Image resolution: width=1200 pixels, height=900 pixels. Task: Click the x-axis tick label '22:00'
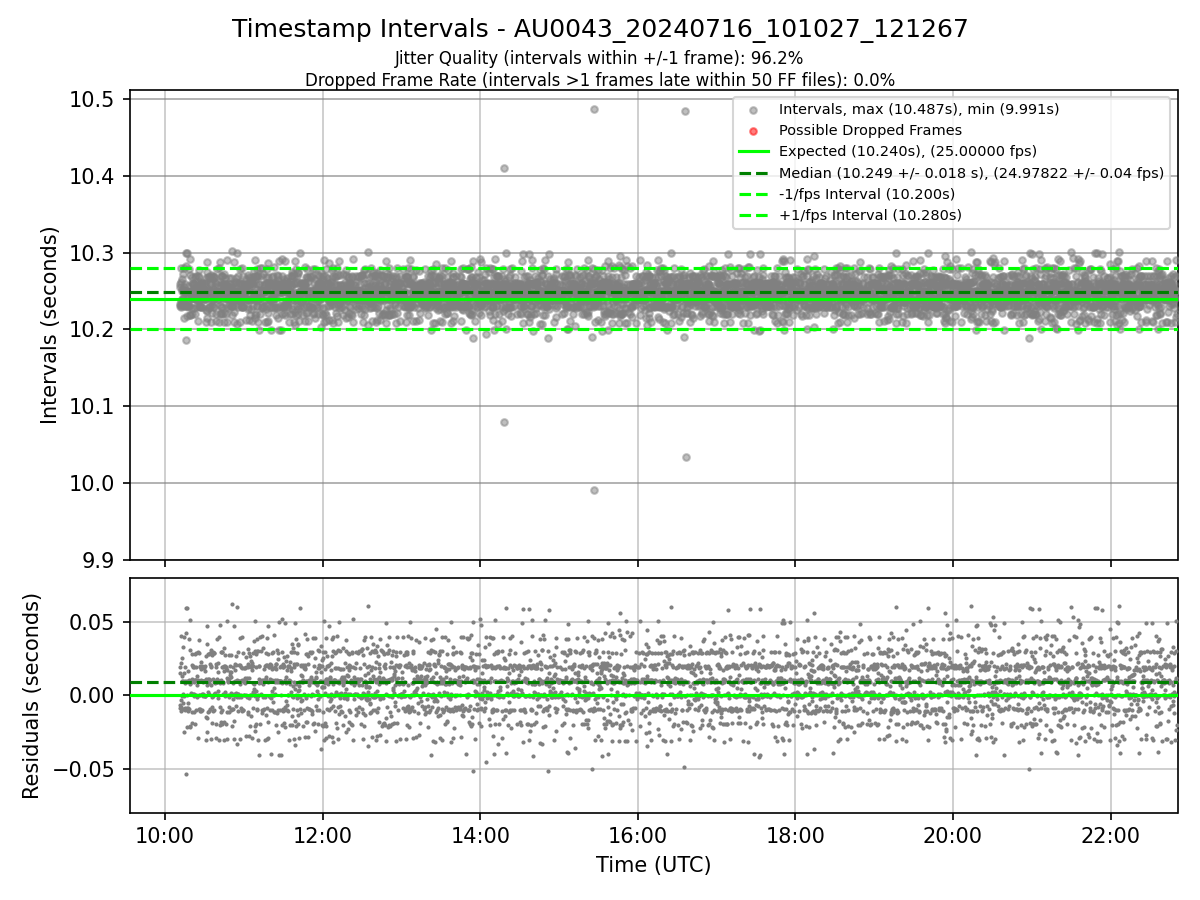(x=1110, y=836)
